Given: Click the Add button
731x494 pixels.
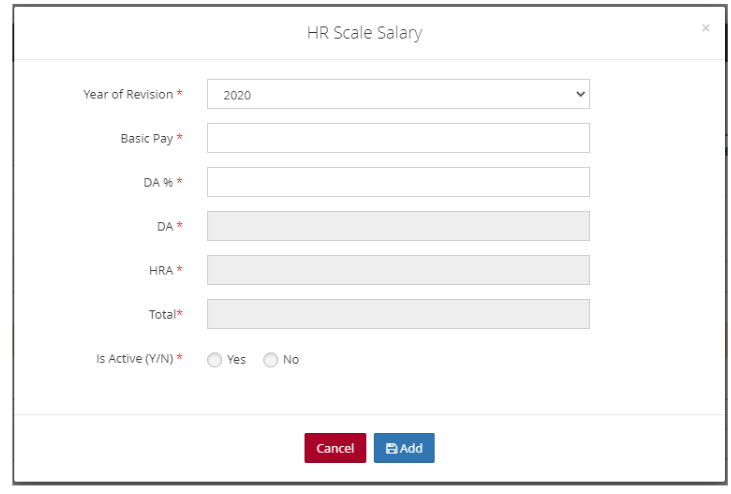Looking at the screenshot, I should tap(404, 448).
